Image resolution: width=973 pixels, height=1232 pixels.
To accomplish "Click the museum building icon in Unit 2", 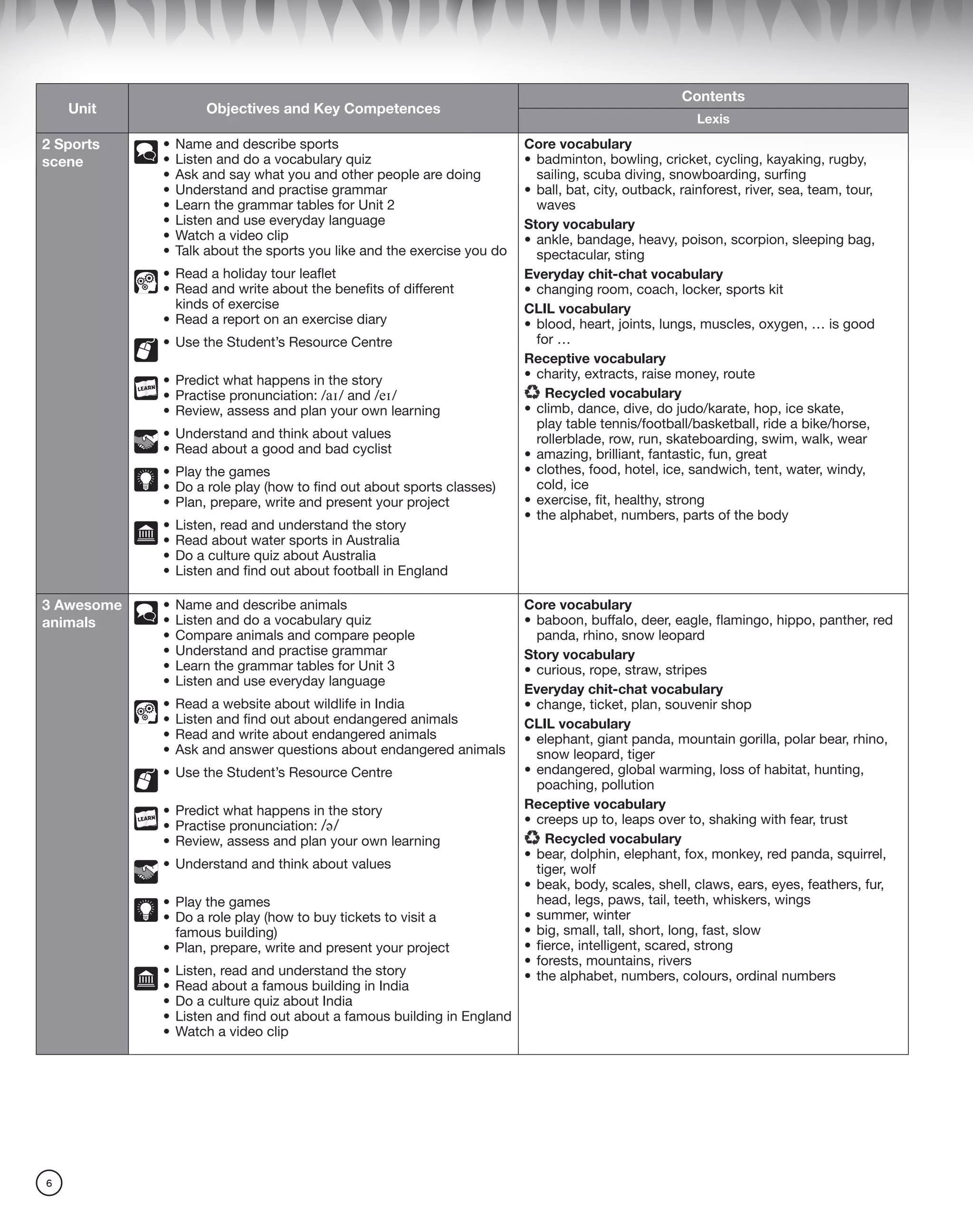I will pos(146,533).
